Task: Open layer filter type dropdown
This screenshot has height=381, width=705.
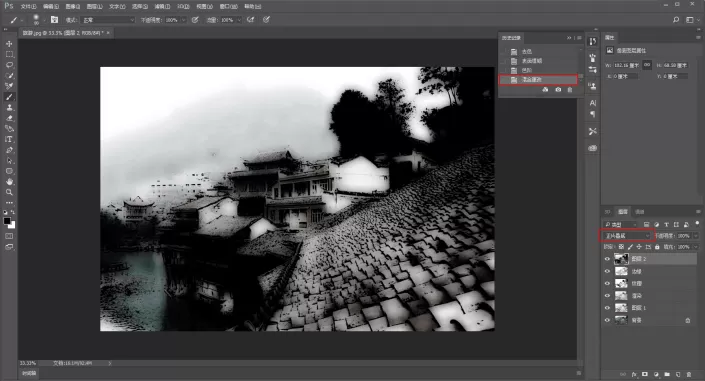Action: coord(621,224)
